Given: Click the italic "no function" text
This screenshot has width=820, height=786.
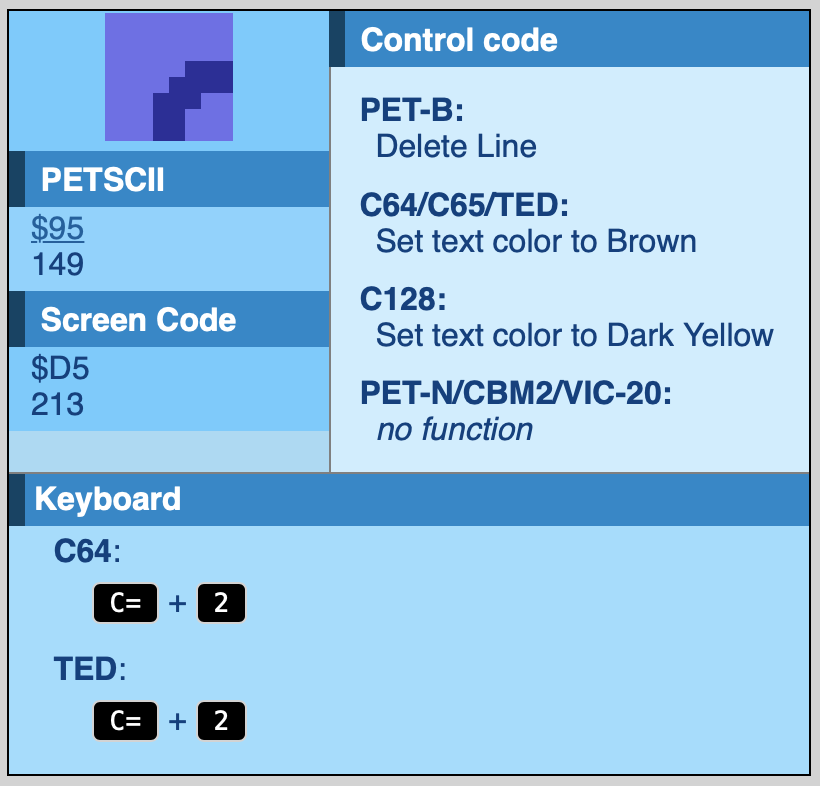Looking at the screenshot, I should 454,430.
